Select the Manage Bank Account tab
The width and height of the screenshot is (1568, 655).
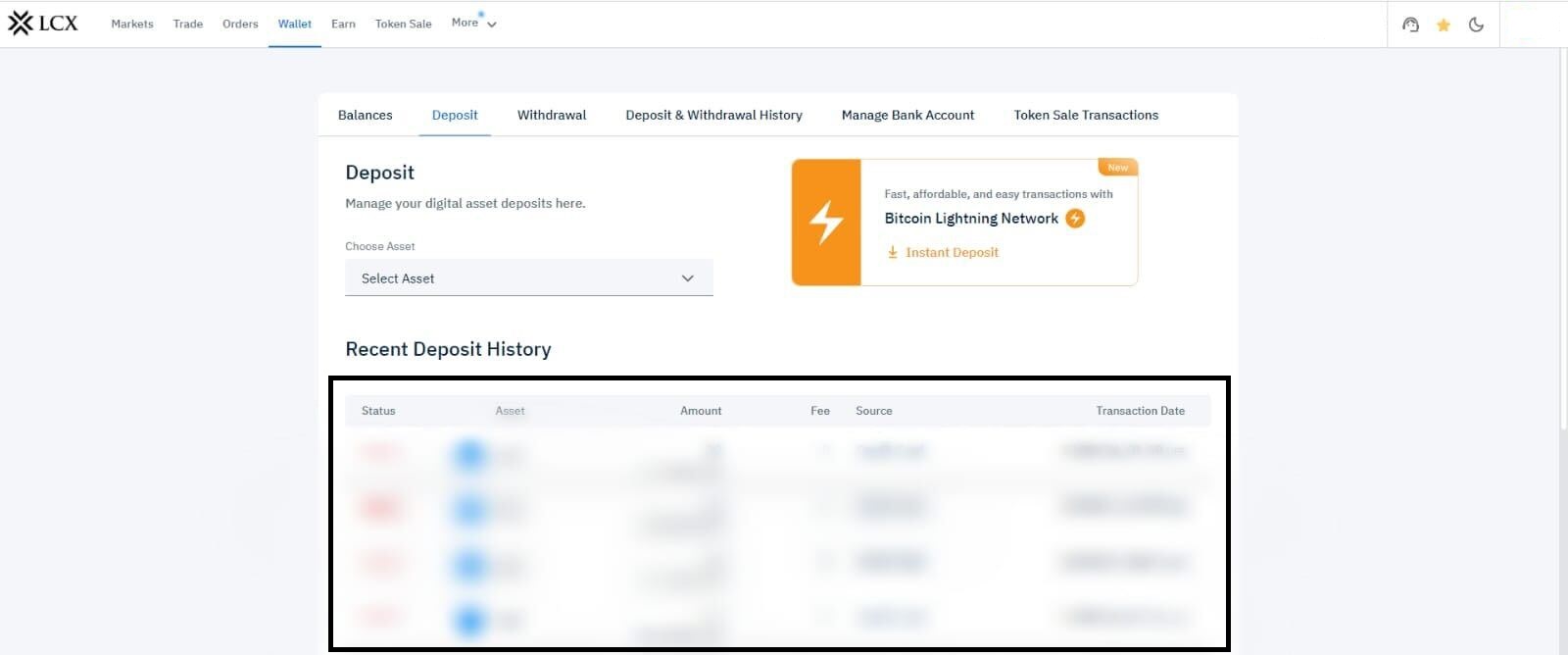(907, 115)
